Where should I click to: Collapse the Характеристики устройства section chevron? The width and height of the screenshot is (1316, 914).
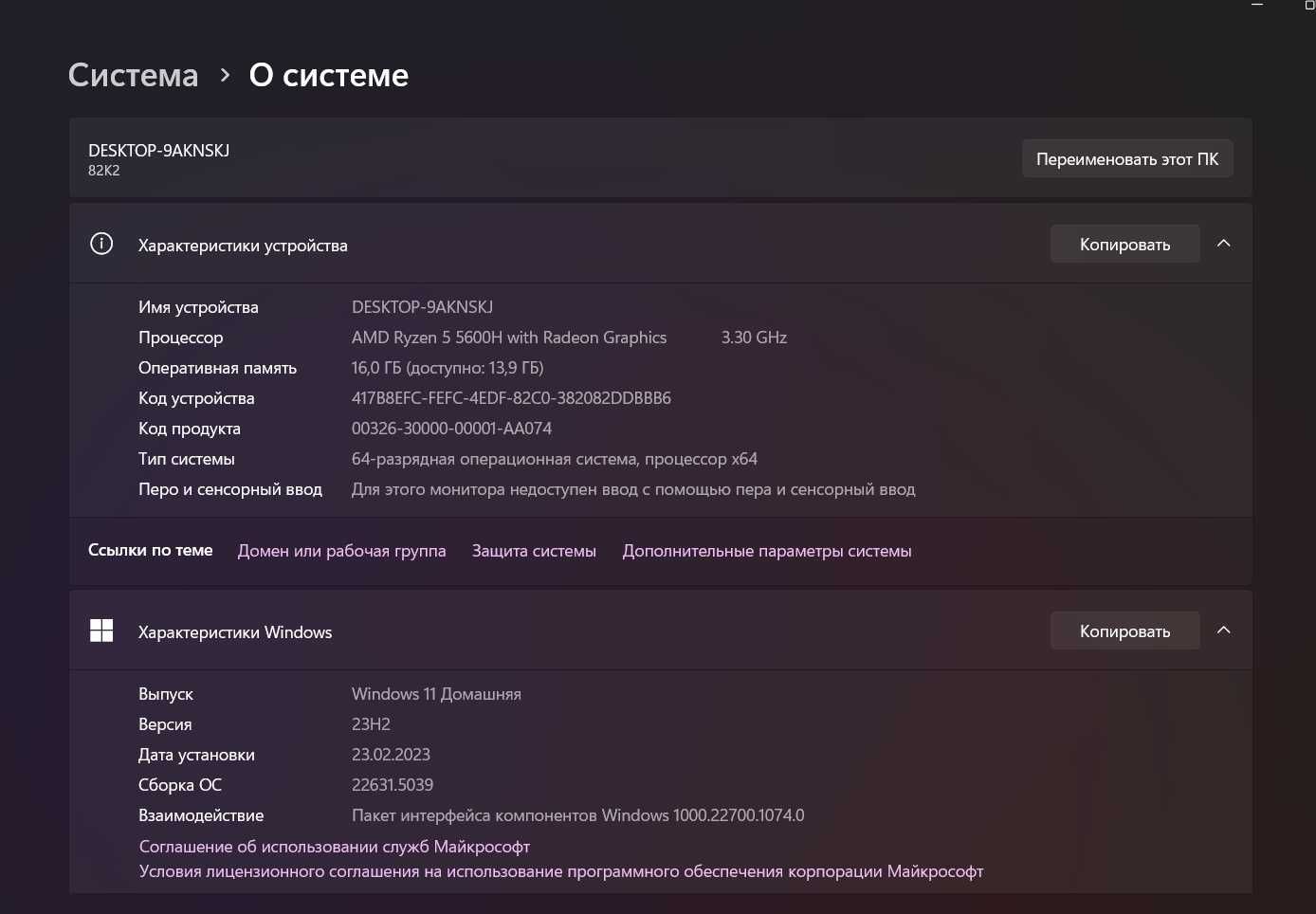click(1224, 244)
